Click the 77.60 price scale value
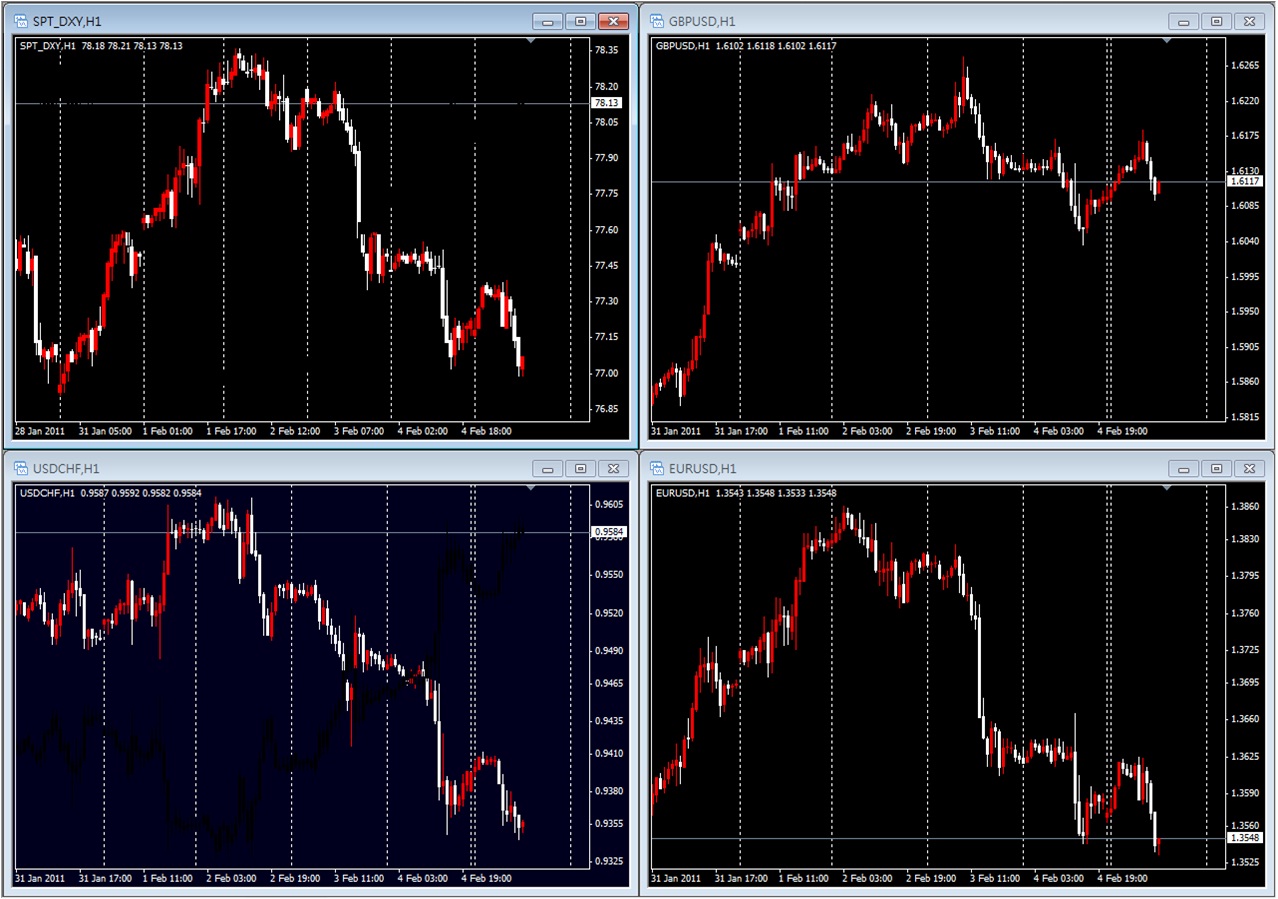This screenshot has height=899, width=1278. 605,230
